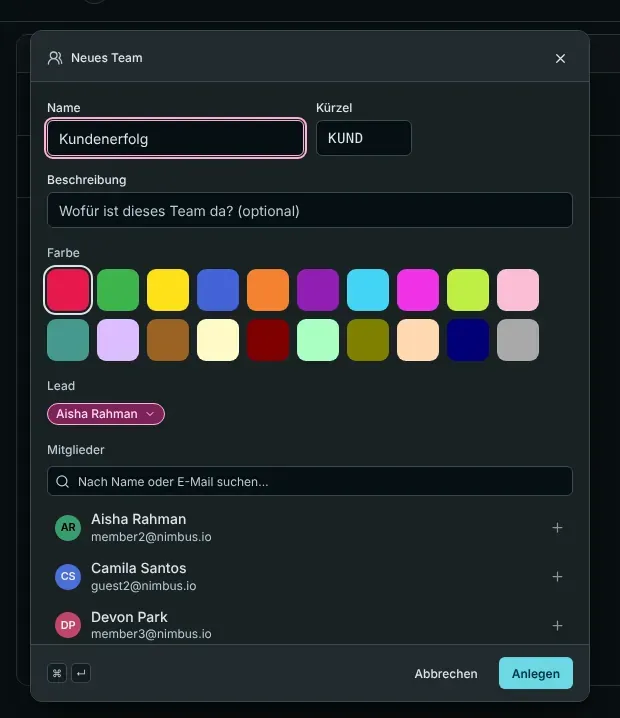This screenshot has width=620, height=718.
Task: Choose the gray color swatch
Action: coord(518,340)
